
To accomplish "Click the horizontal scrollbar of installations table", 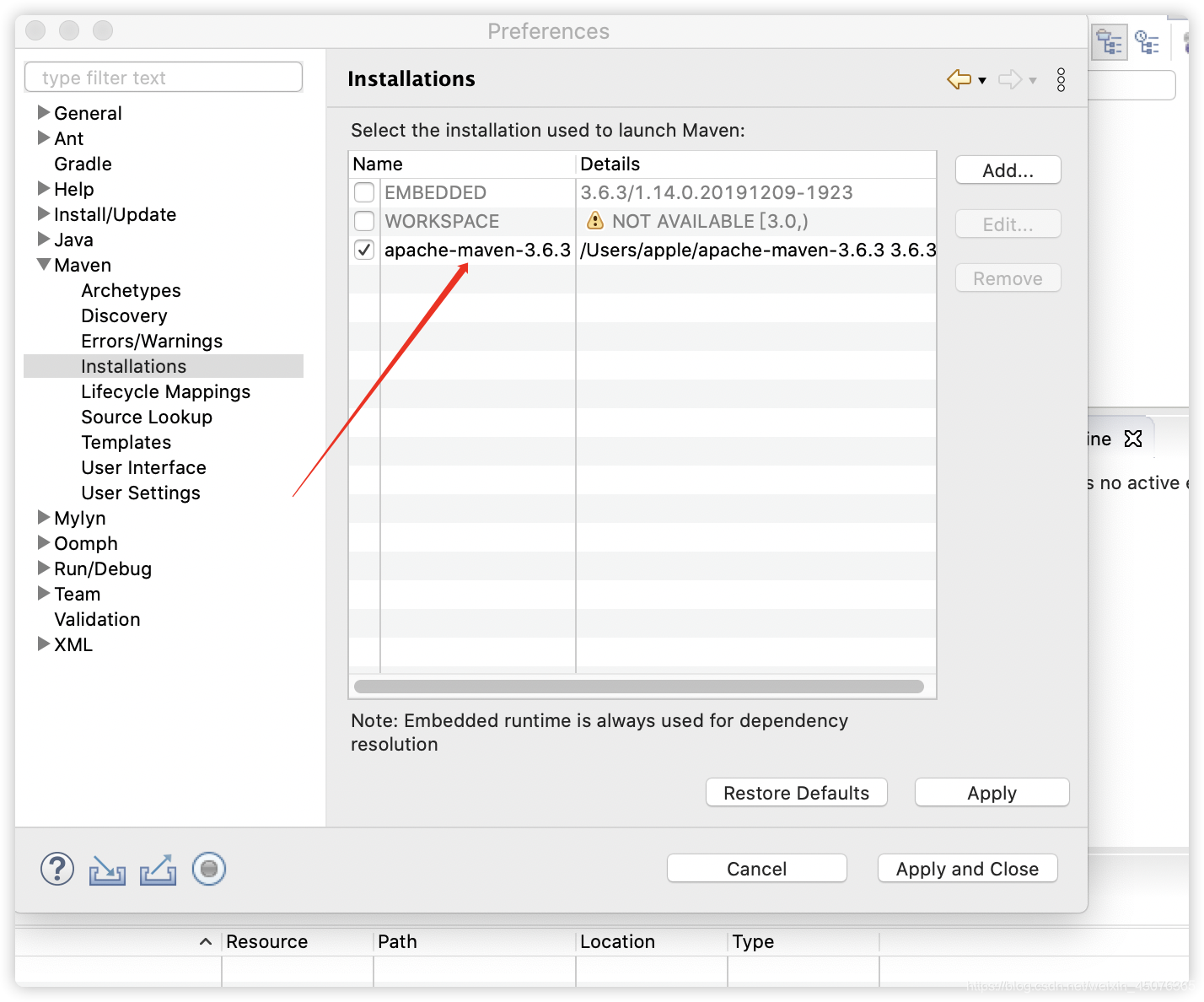I will [x=639, y=687].
